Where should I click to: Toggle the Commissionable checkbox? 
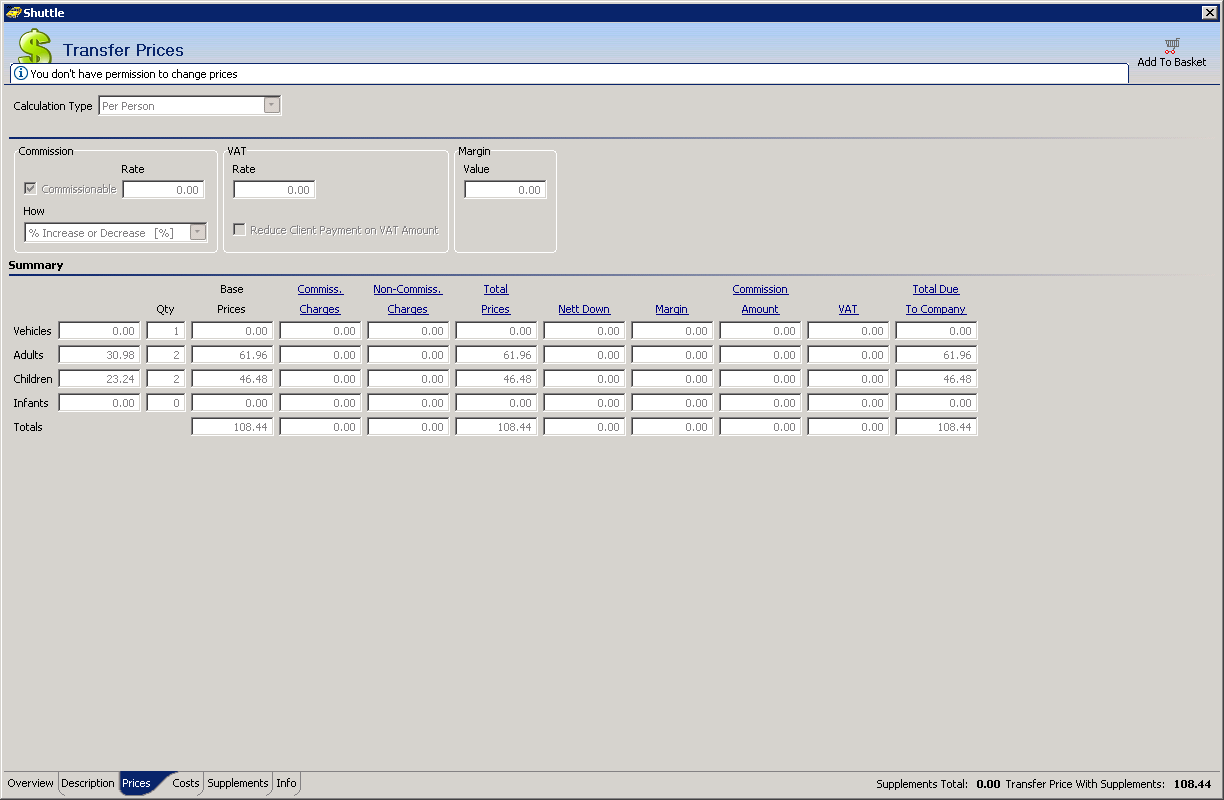[30, 189]
